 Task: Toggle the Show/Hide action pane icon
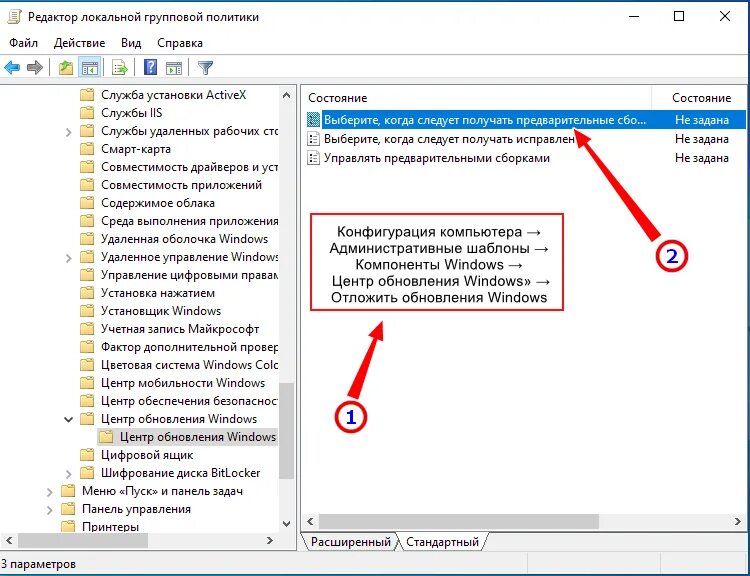(174, 68)
